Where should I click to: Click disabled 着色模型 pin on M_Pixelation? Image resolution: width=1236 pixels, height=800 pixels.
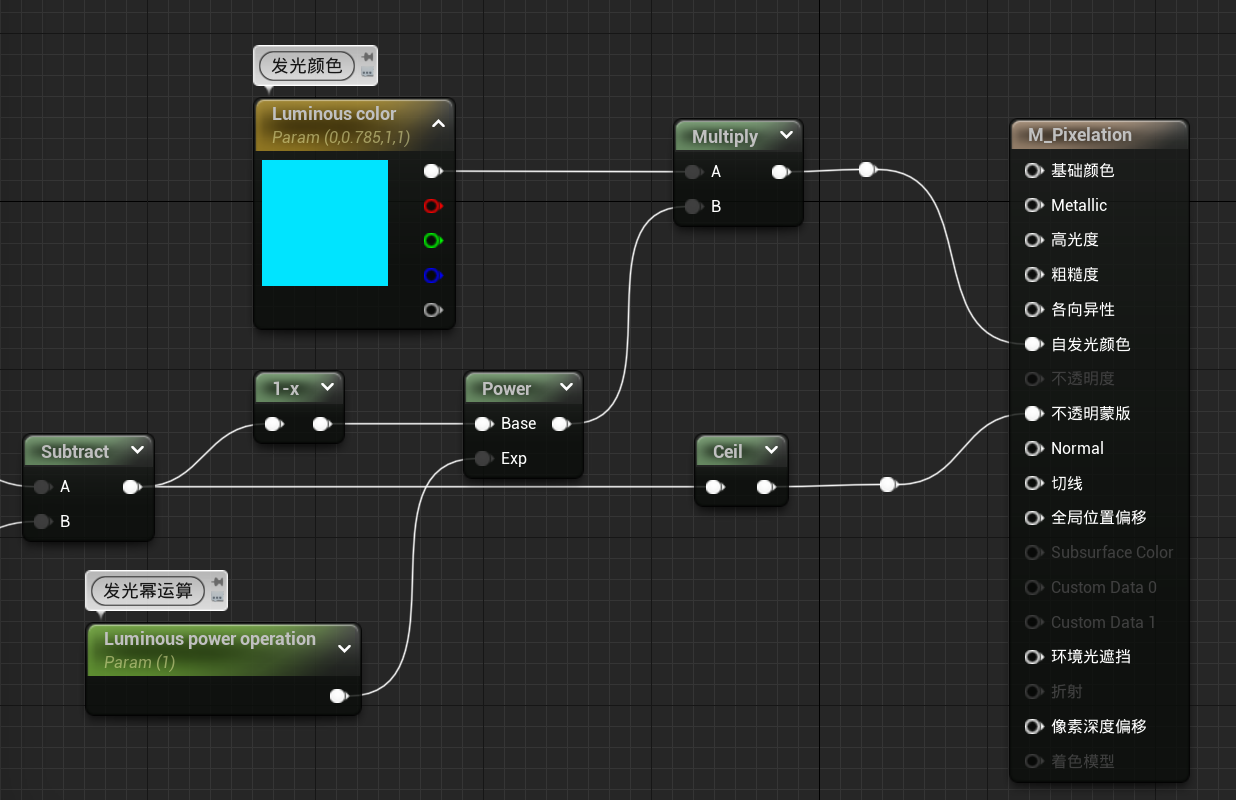[x=1034, y=761]
